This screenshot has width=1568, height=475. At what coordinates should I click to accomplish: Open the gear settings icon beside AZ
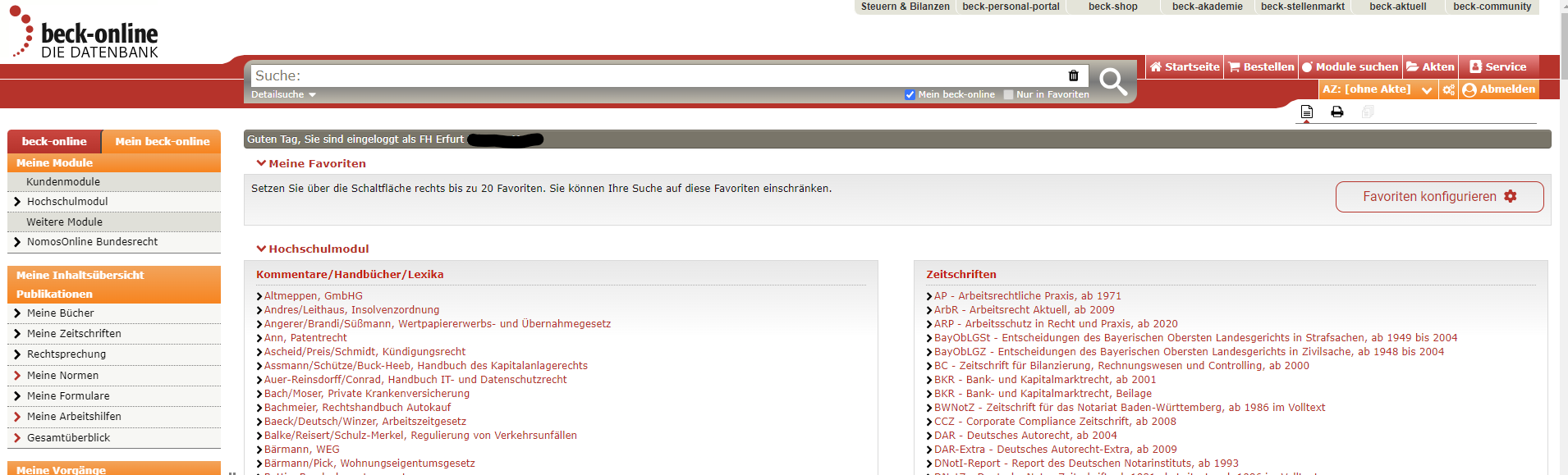(1448, 89)
